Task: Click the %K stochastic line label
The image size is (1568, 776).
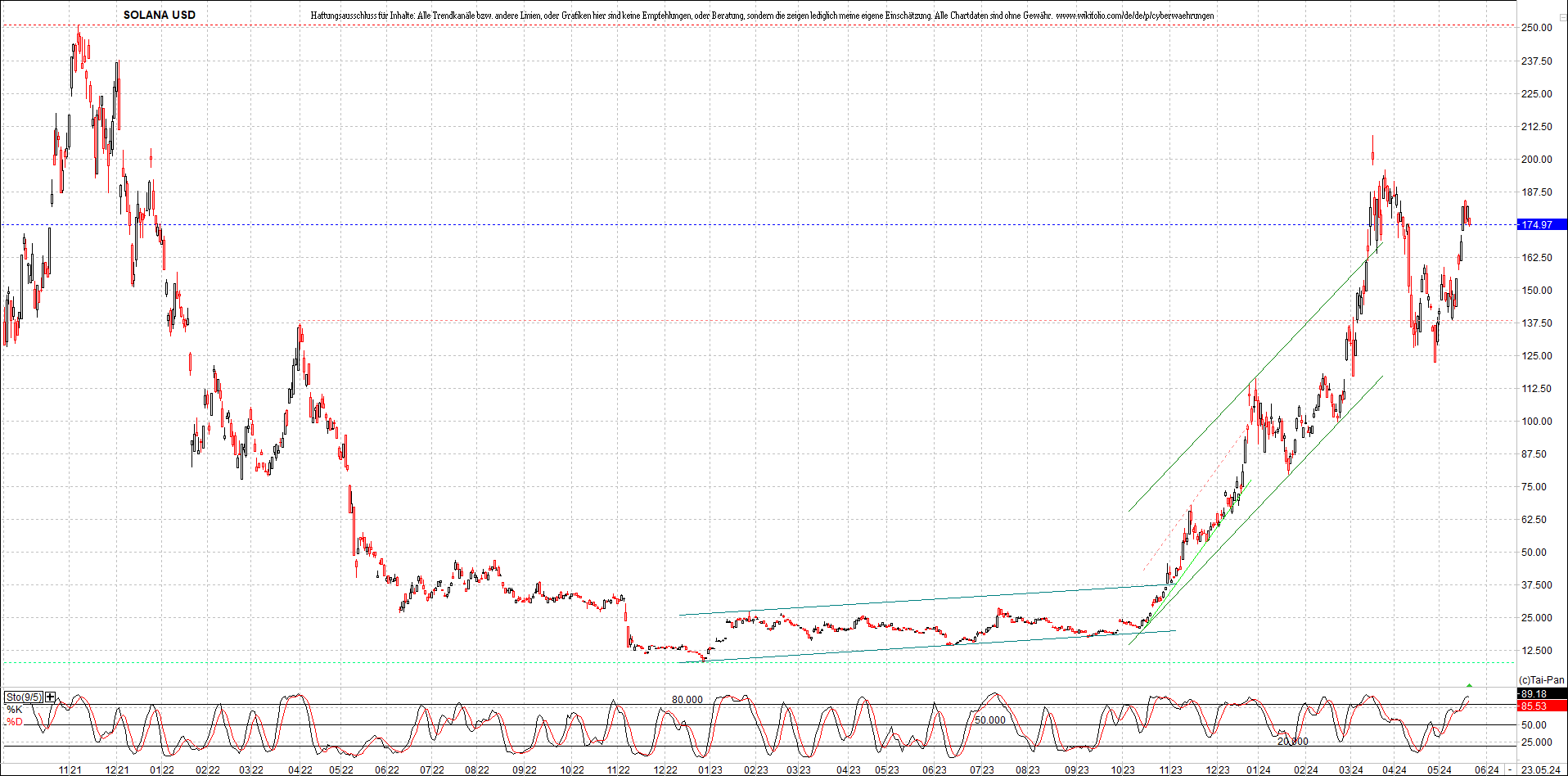Action: coord(14,710)
